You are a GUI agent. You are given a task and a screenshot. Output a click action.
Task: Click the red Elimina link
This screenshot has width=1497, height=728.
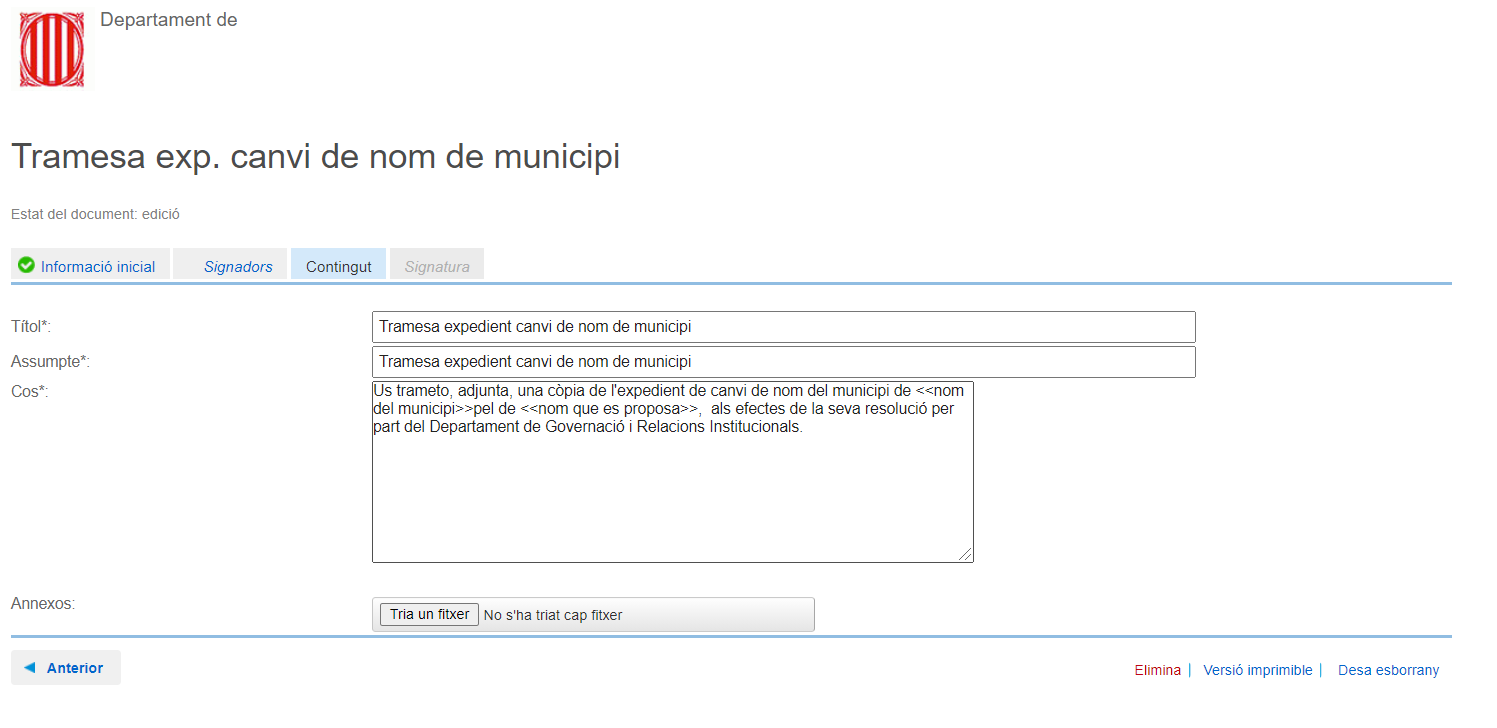click(x=1157, y=670)
